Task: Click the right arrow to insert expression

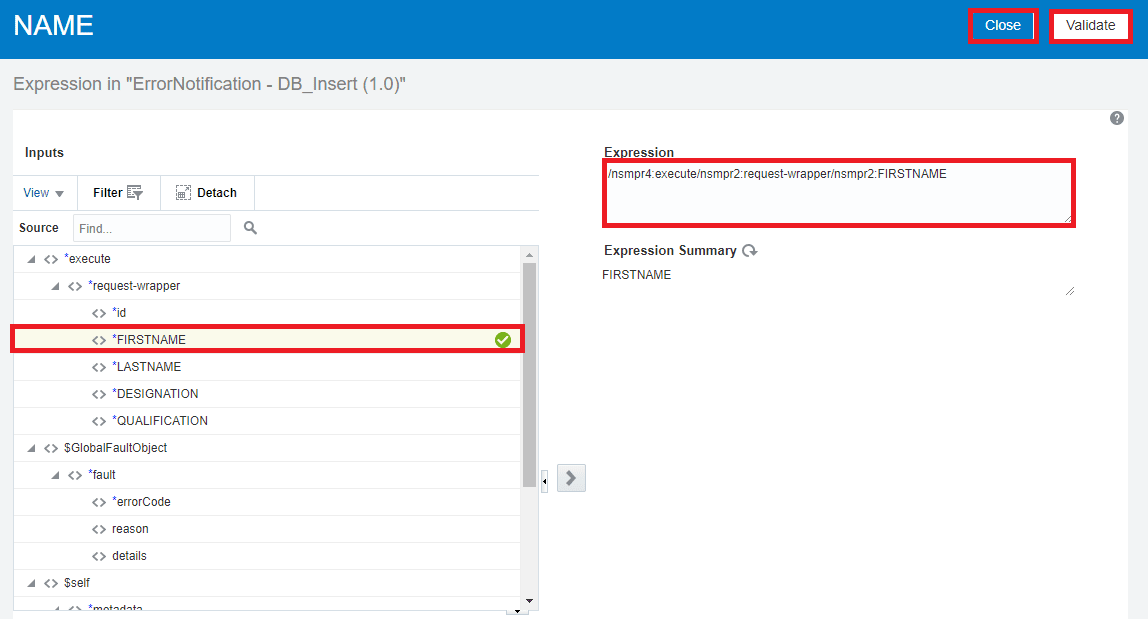Action: coord(570,478)
